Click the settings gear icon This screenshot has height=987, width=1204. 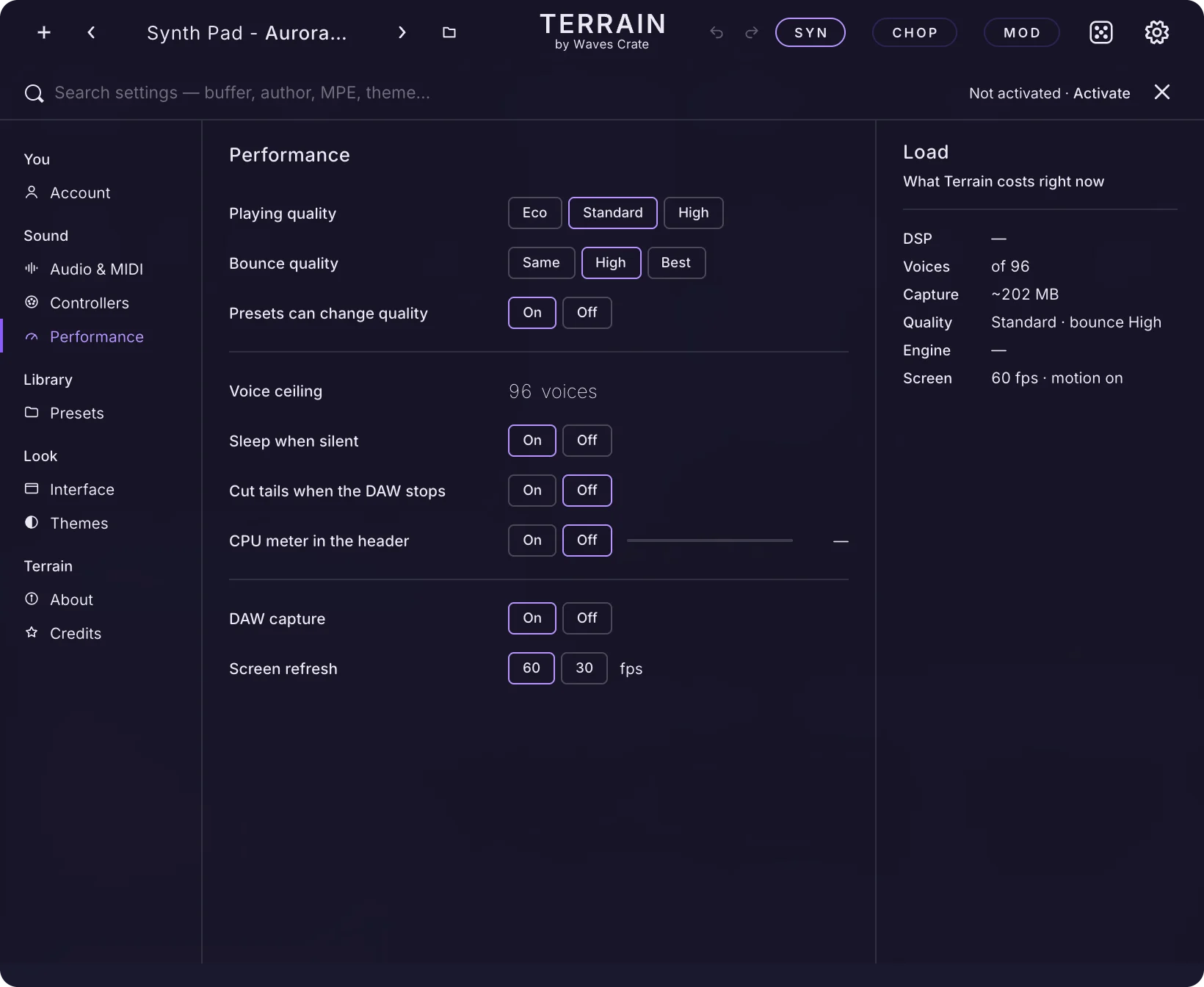point(1157,32)
